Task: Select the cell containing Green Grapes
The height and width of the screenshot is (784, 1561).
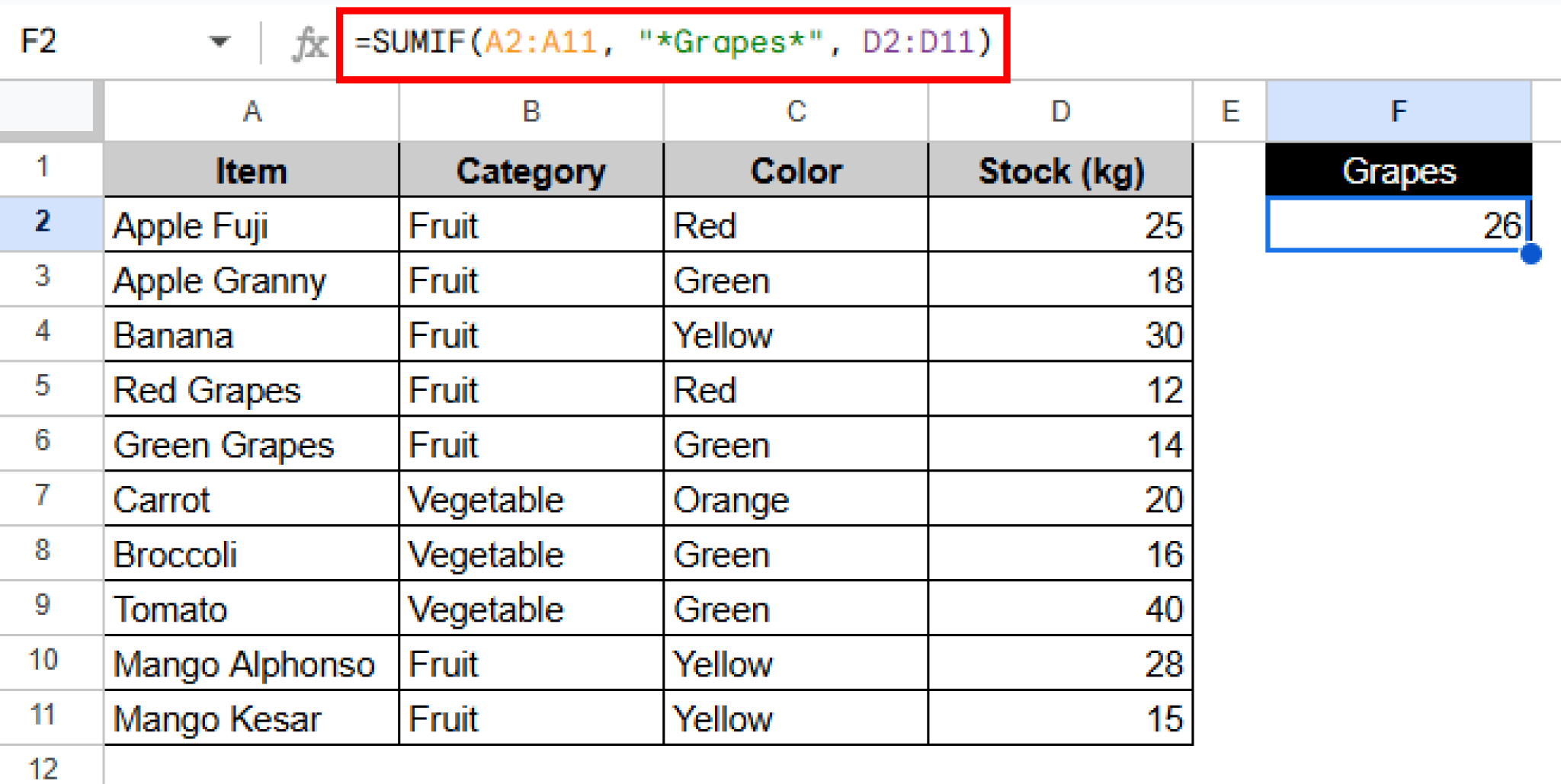Action: pos(250,444)
